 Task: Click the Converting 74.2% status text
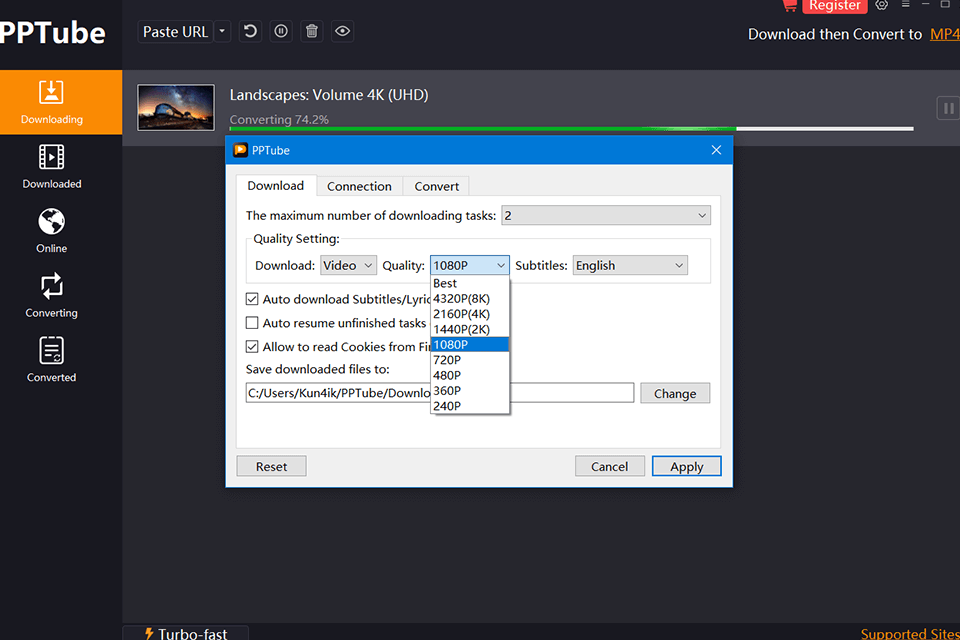[279, 119]
